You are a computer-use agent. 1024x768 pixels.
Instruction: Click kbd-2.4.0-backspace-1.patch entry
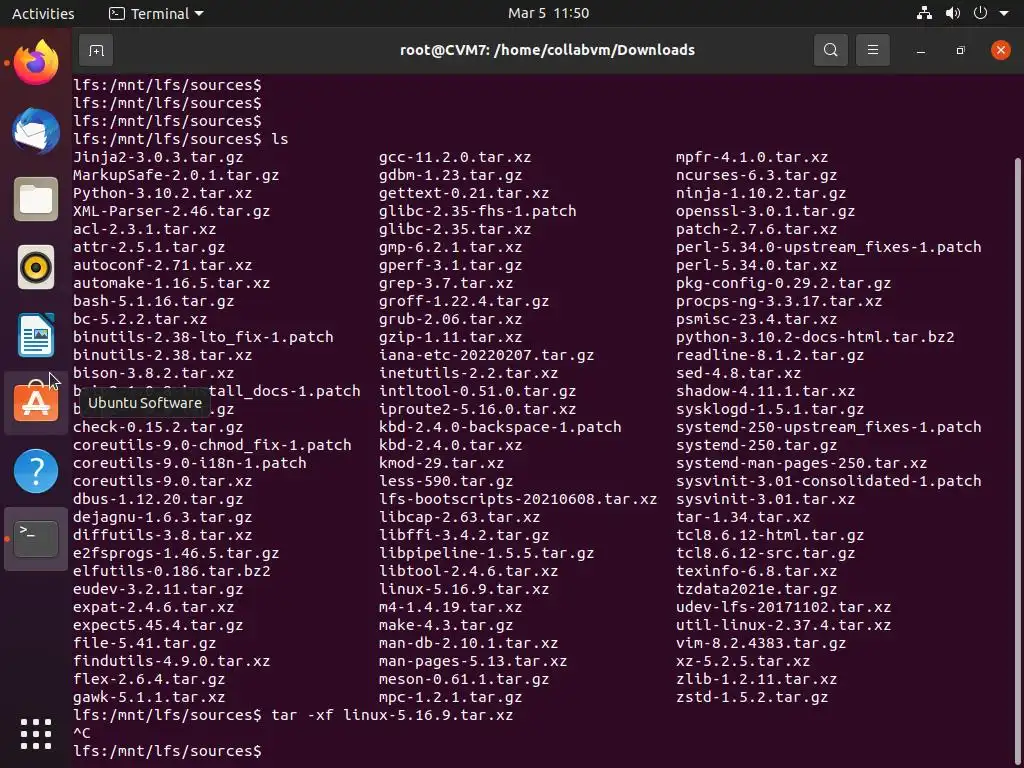[500, 428]
